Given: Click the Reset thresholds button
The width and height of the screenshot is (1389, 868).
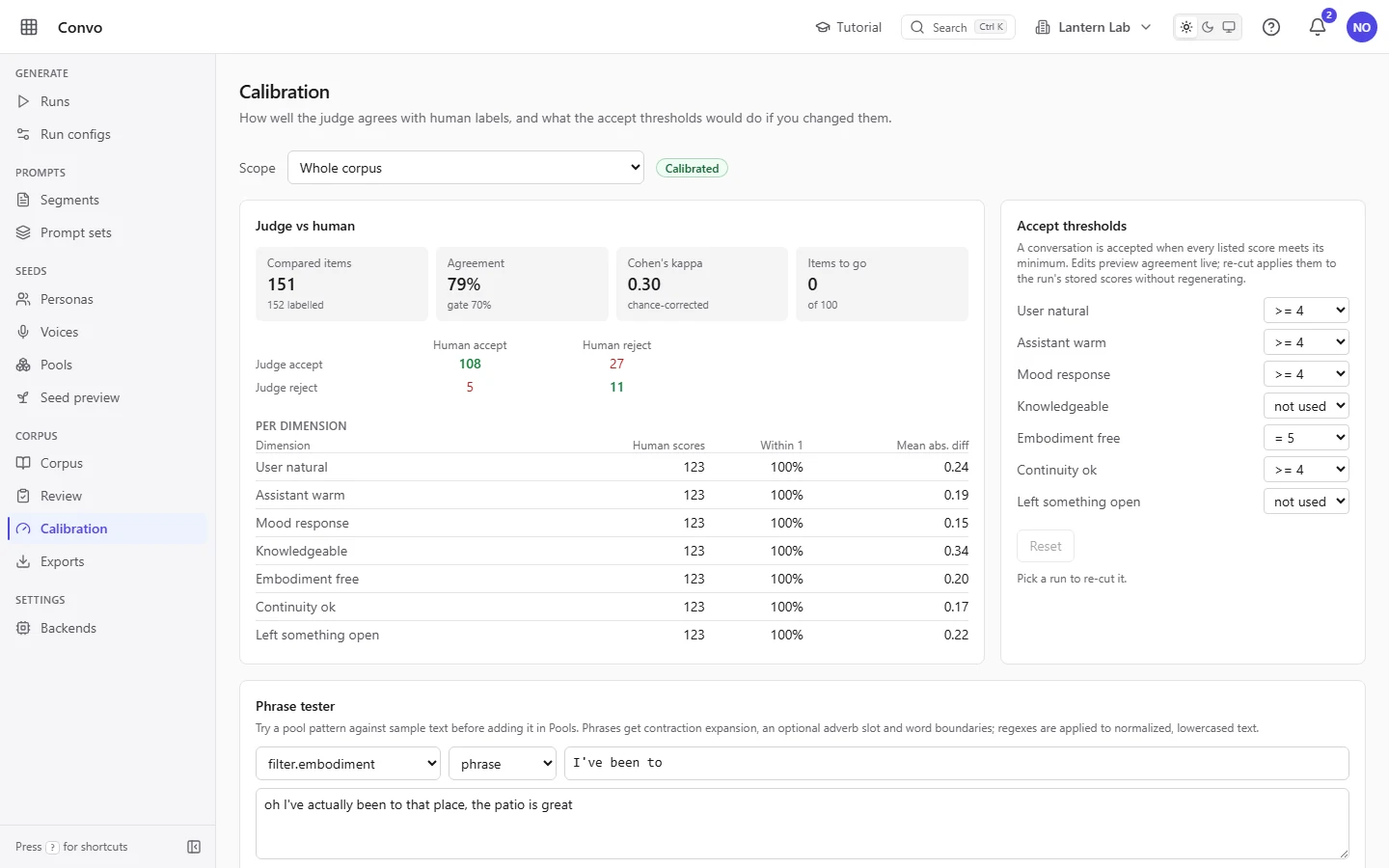Looking at the screenshot, I should [x=1046, y=546].
